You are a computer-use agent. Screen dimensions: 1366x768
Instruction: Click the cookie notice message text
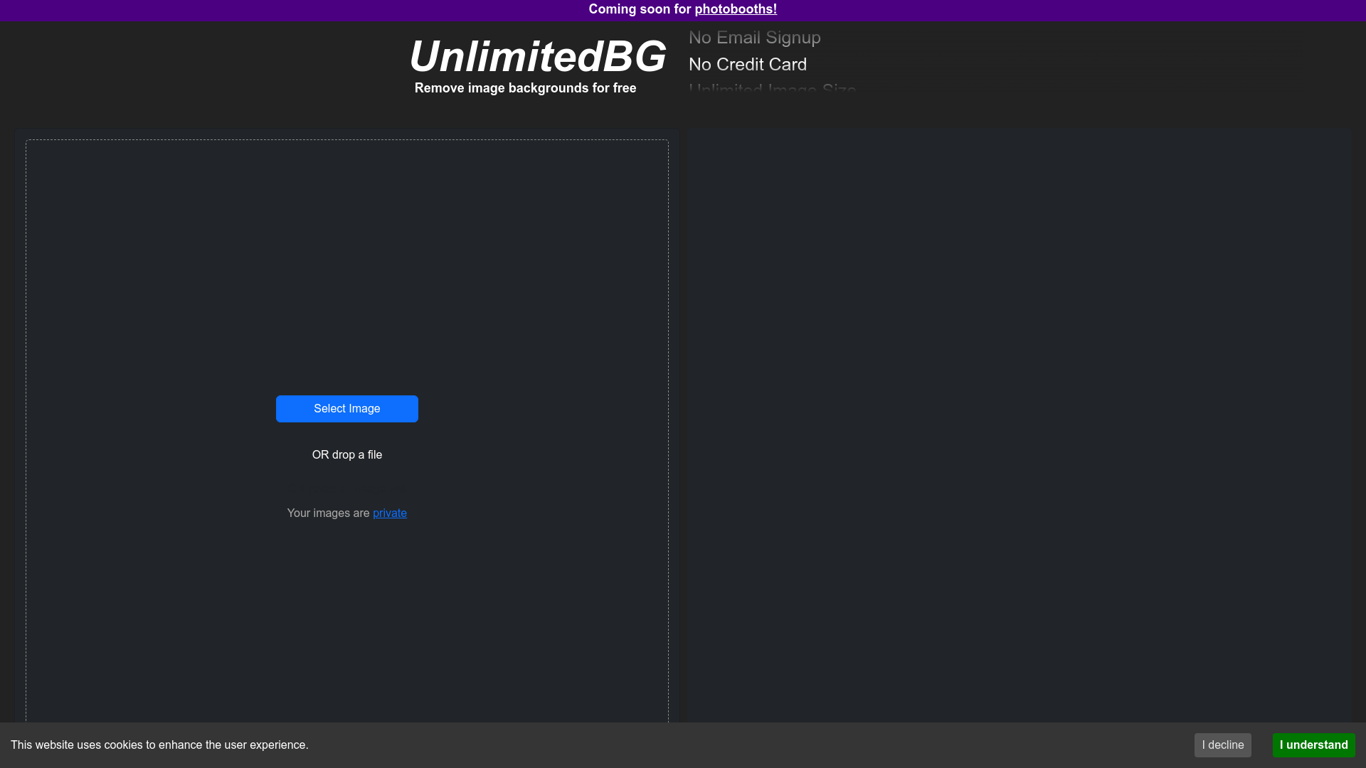(x=159, y=745)
